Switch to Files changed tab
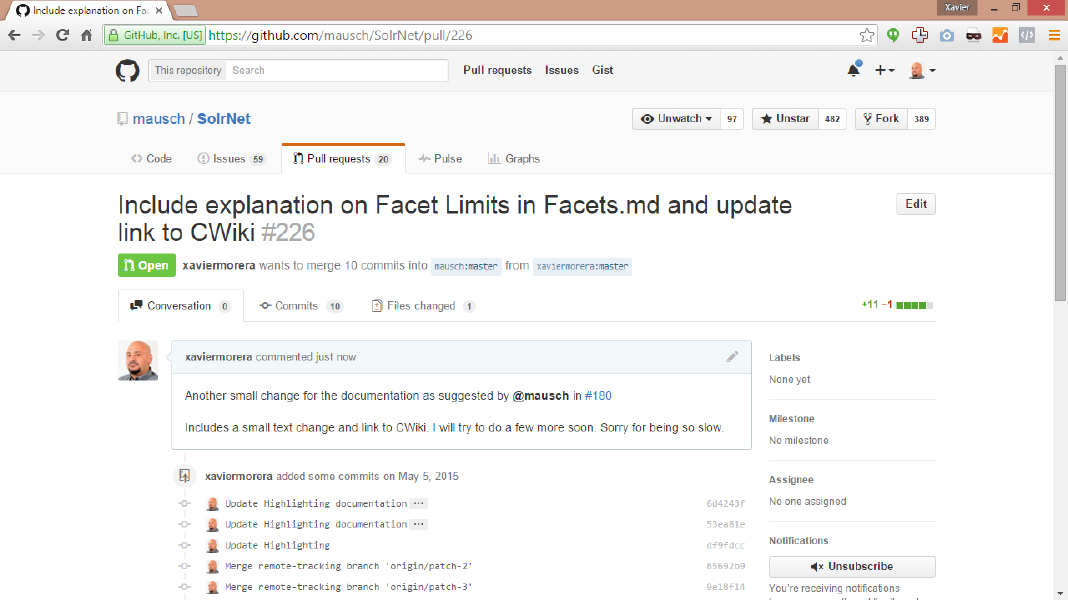 pos(423,306)
